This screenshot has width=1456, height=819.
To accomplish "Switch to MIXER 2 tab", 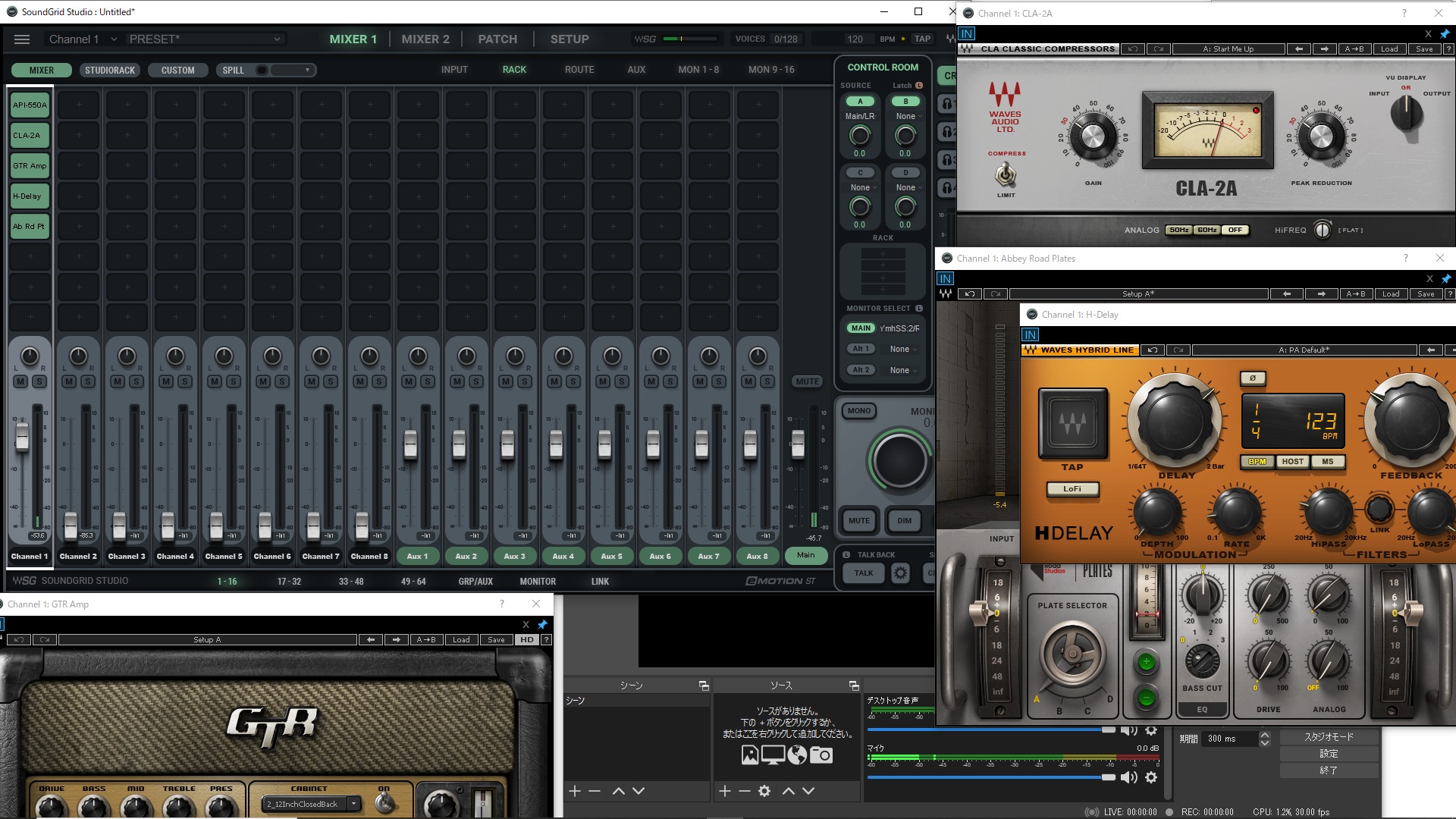I will pos(425,39).
